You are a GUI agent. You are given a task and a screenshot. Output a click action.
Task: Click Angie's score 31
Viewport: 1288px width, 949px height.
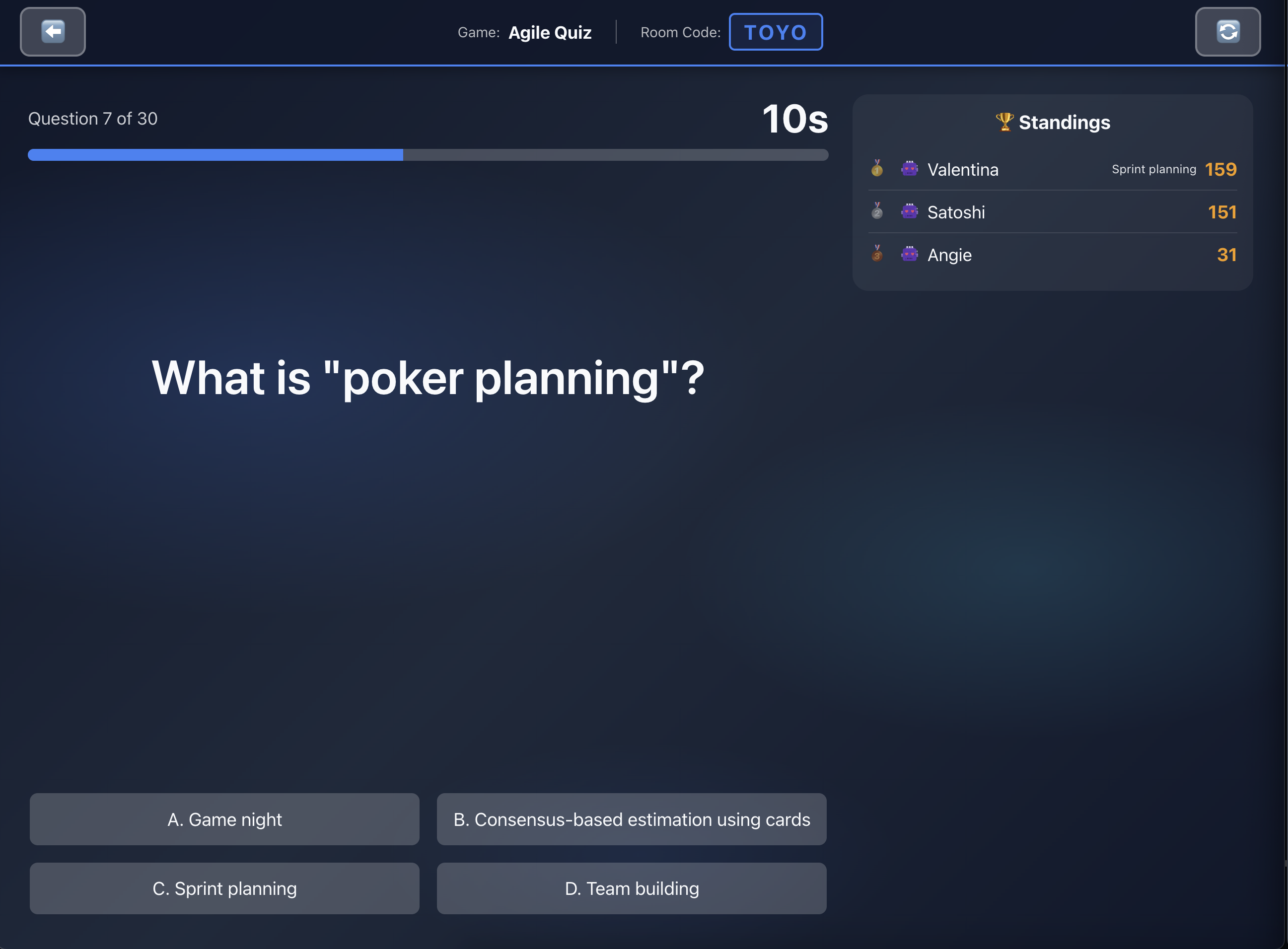point(1226,255)
